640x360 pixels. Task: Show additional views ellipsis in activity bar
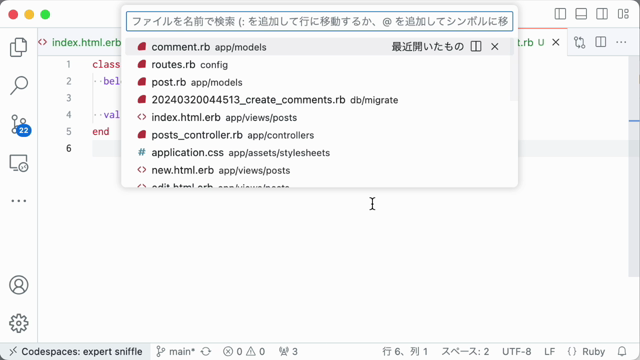(19, 201)
